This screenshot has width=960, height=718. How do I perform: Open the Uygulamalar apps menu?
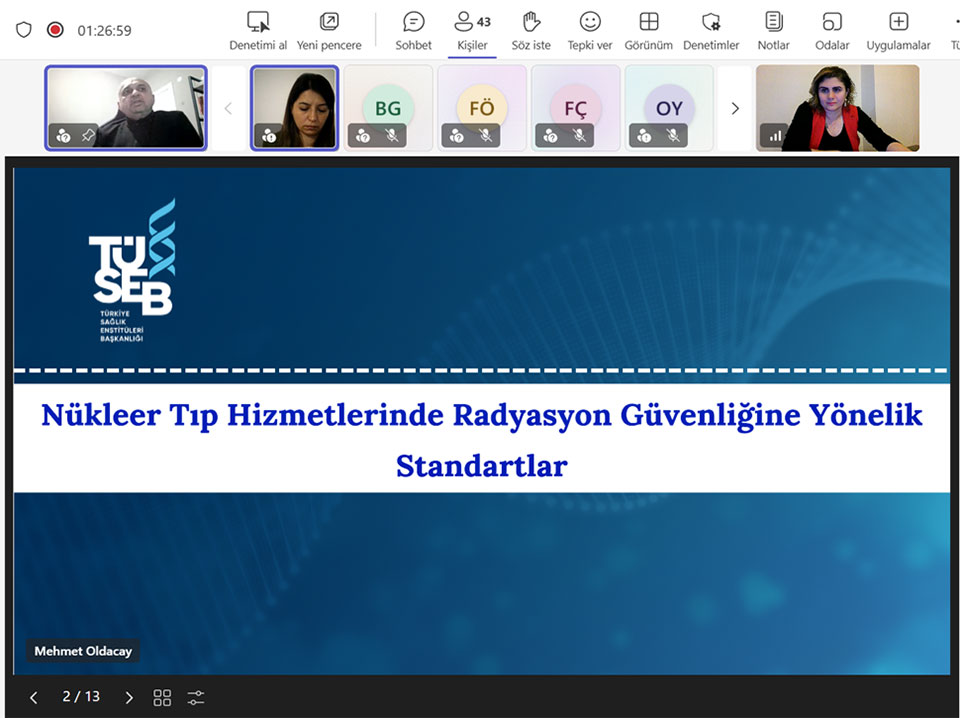pyautogui.click(x=898, y=23)
